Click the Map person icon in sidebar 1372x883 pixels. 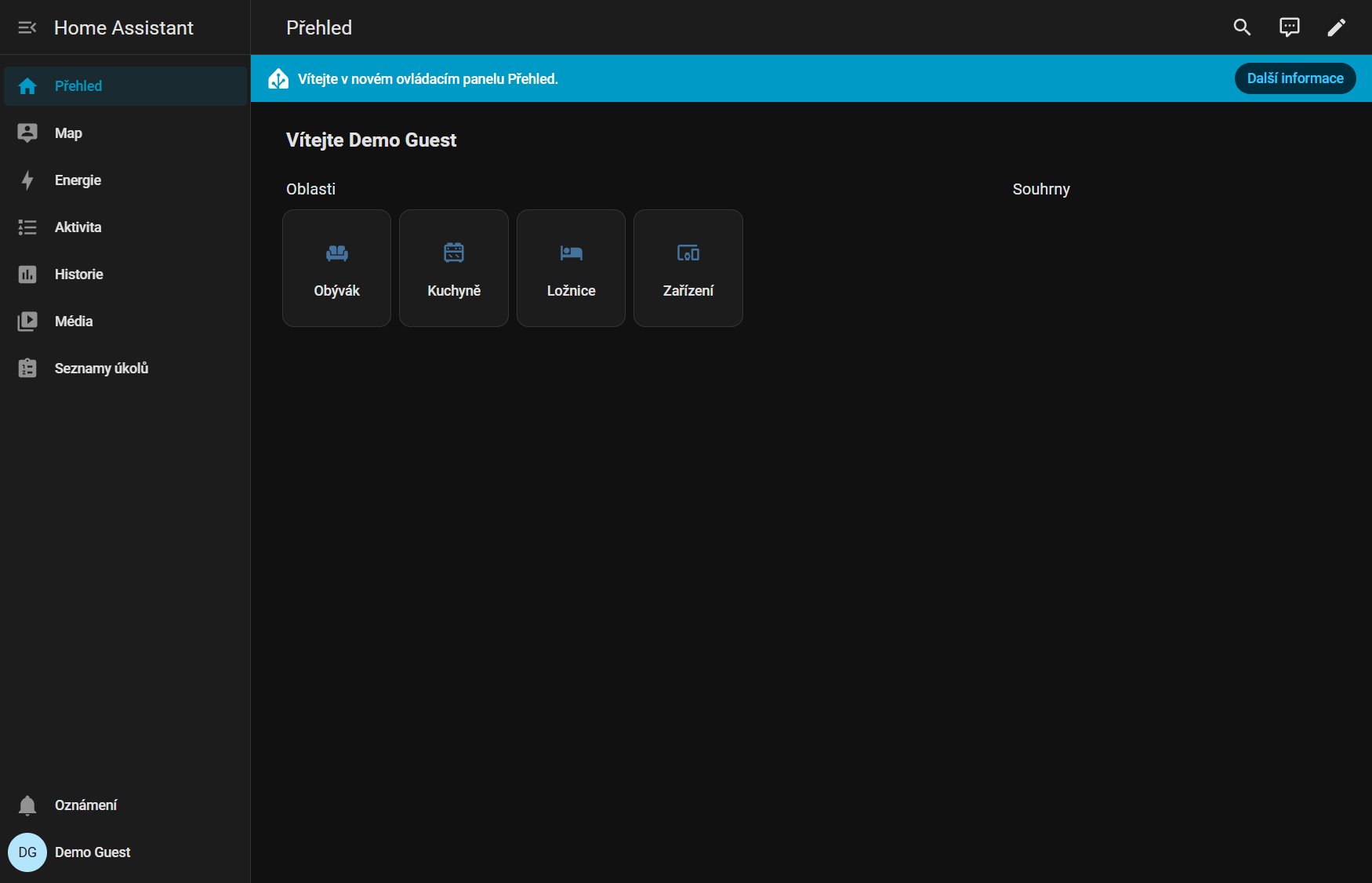[x=27, y=133]
